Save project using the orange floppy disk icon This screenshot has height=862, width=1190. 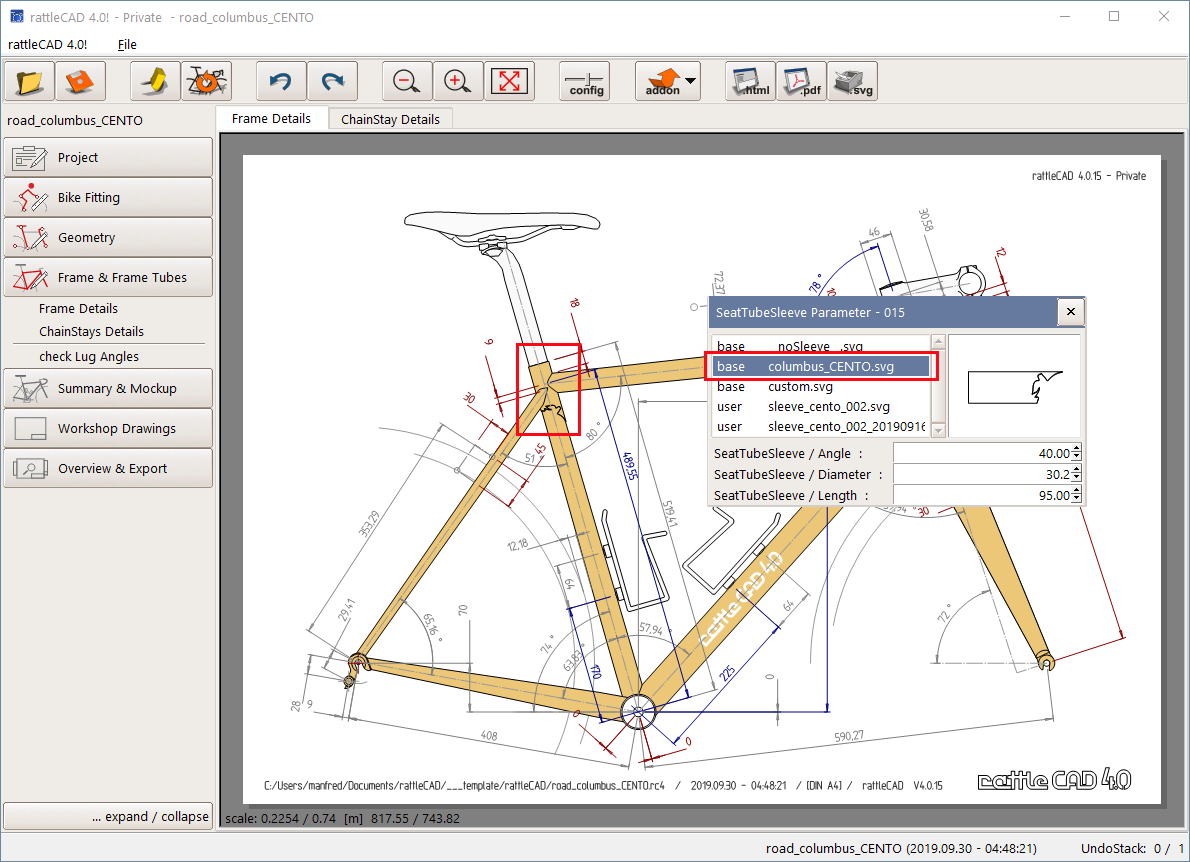point(80,81)
